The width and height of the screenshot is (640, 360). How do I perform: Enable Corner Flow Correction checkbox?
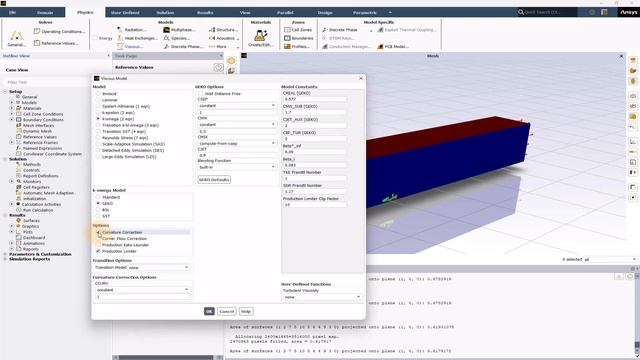click(98, 238)
